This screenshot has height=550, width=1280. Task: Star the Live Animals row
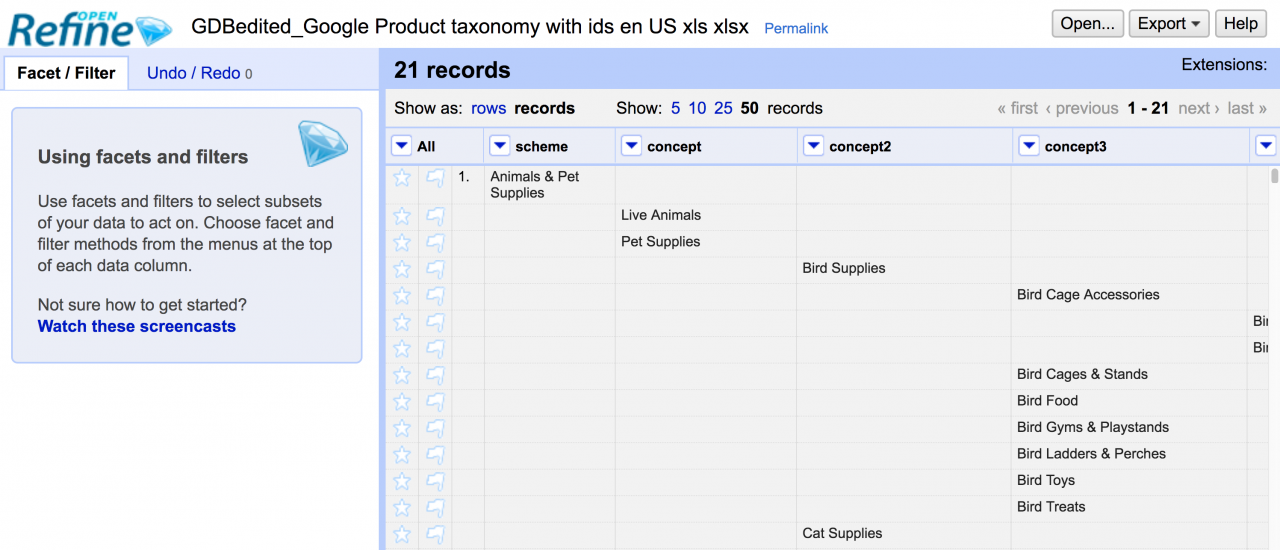(x=402, y=216)
